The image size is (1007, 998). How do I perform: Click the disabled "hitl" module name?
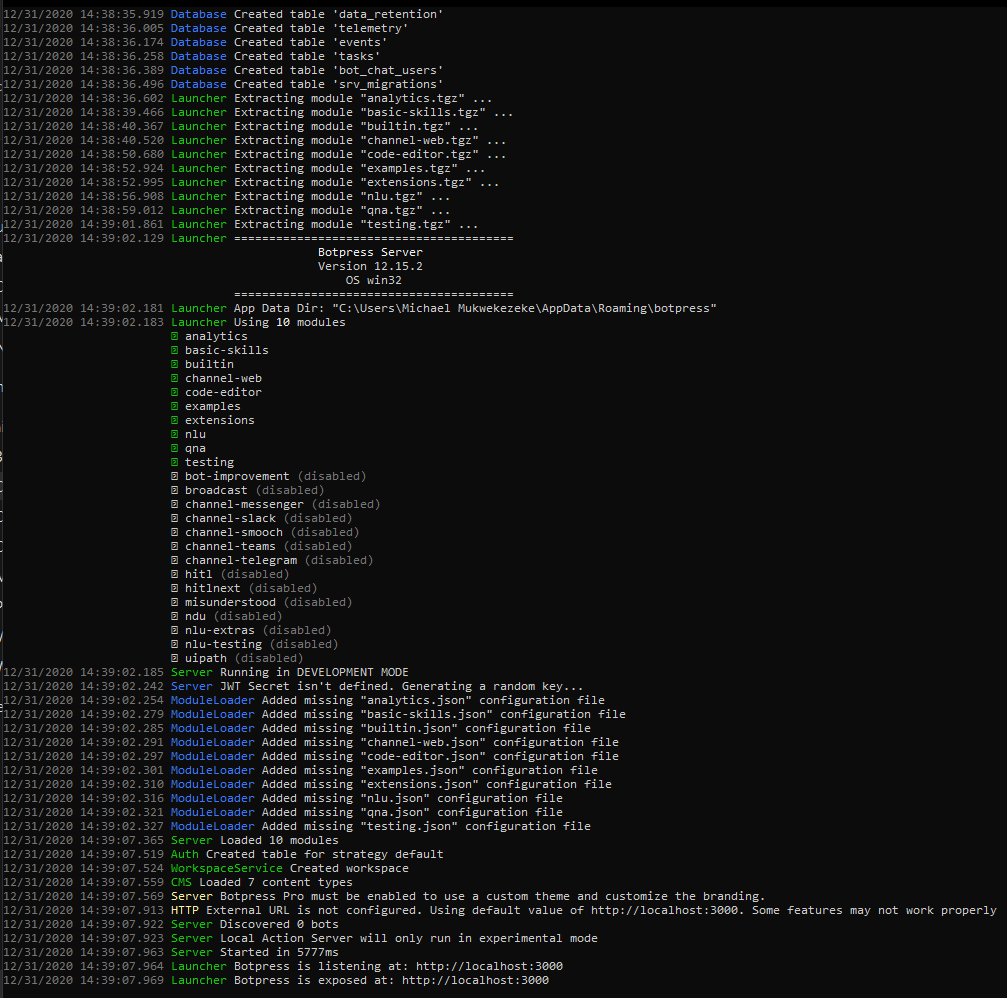(x=198, y=574)
